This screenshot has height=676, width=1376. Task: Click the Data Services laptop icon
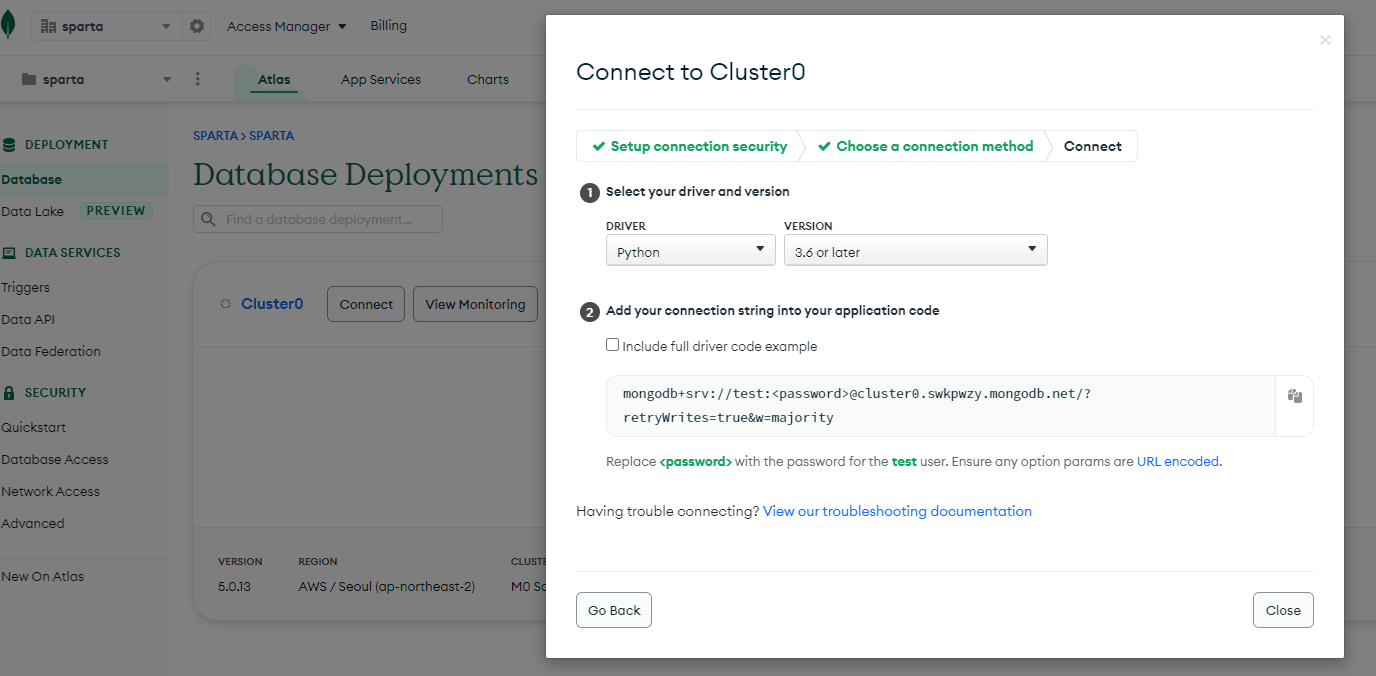(x=10, y=253)
